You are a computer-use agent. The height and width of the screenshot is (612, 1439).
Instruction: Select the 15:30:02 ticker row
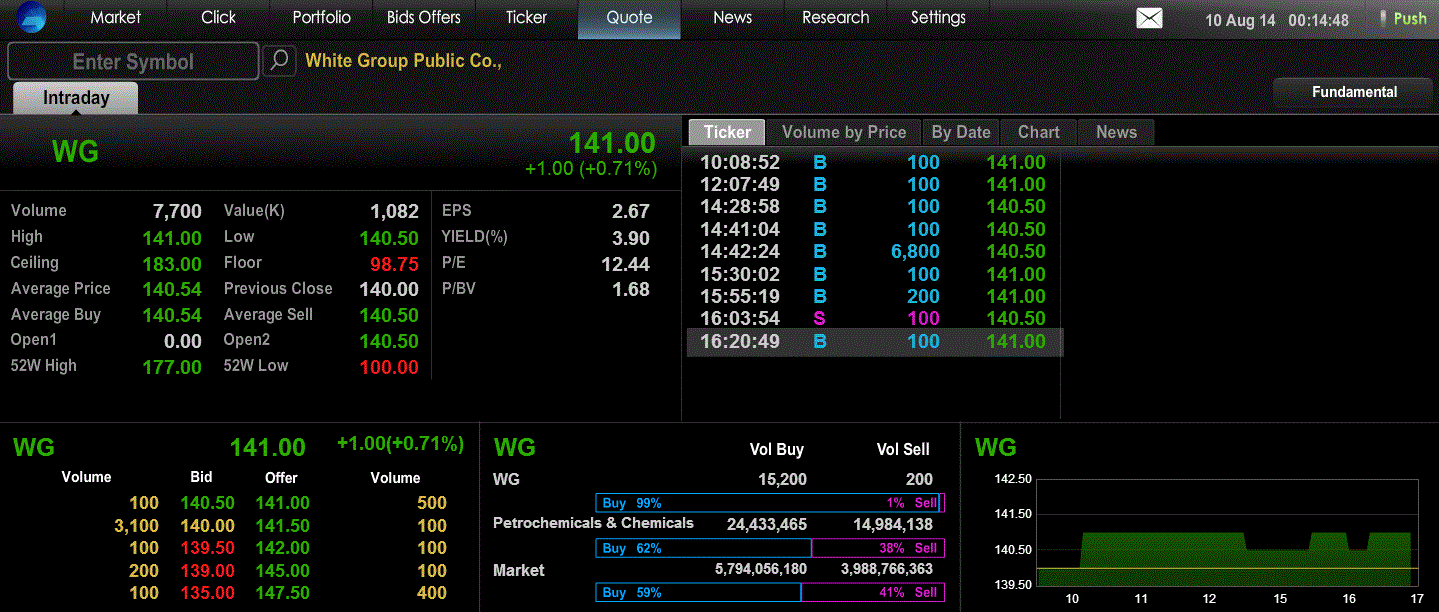click(x=873, y=274)
